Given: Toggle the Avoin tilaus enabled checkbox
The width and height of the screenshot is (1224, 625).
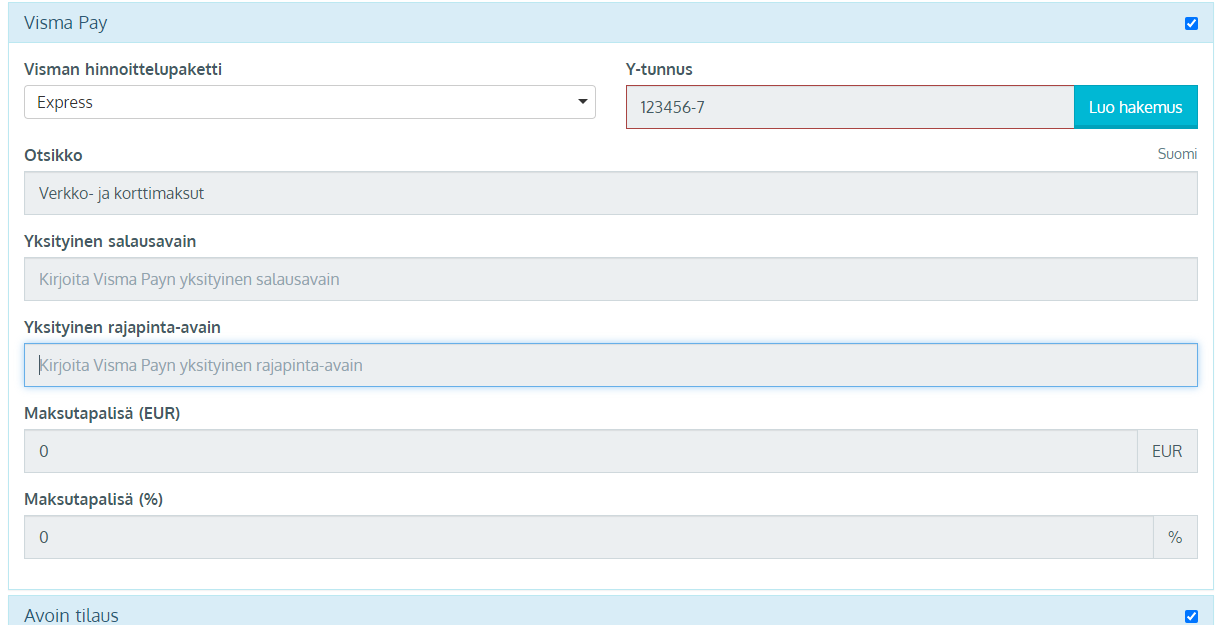Looking at the screenshot, I should (1191, 616).
